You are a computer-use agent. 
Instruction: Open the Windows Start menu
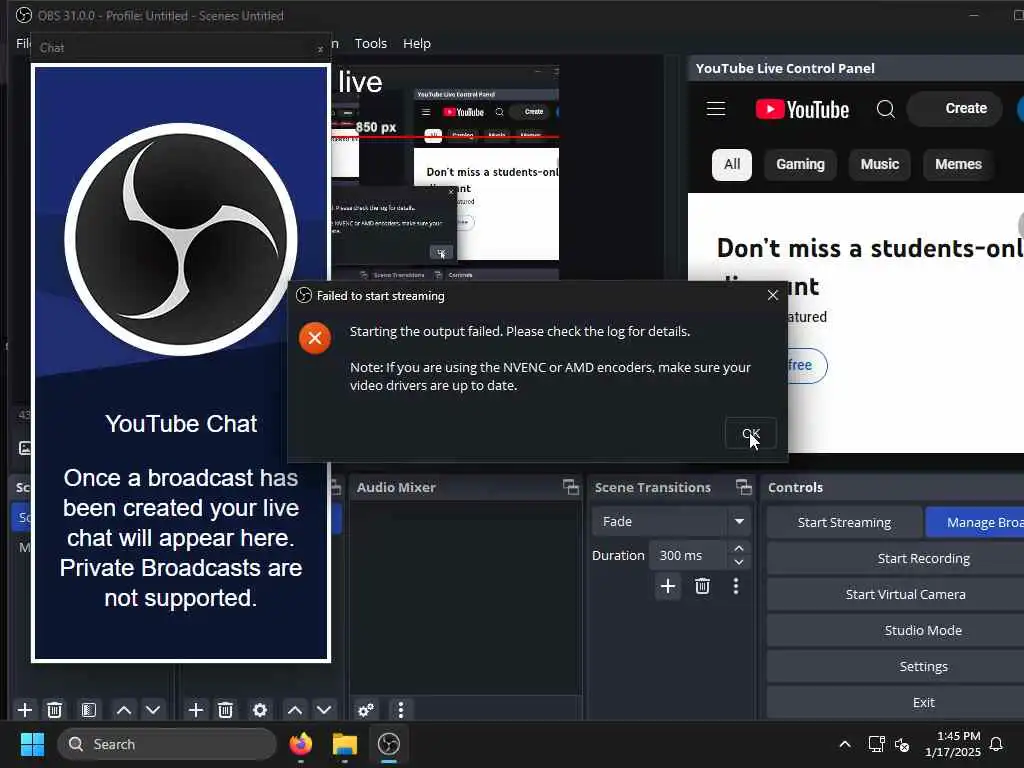(x=32, y=744)
